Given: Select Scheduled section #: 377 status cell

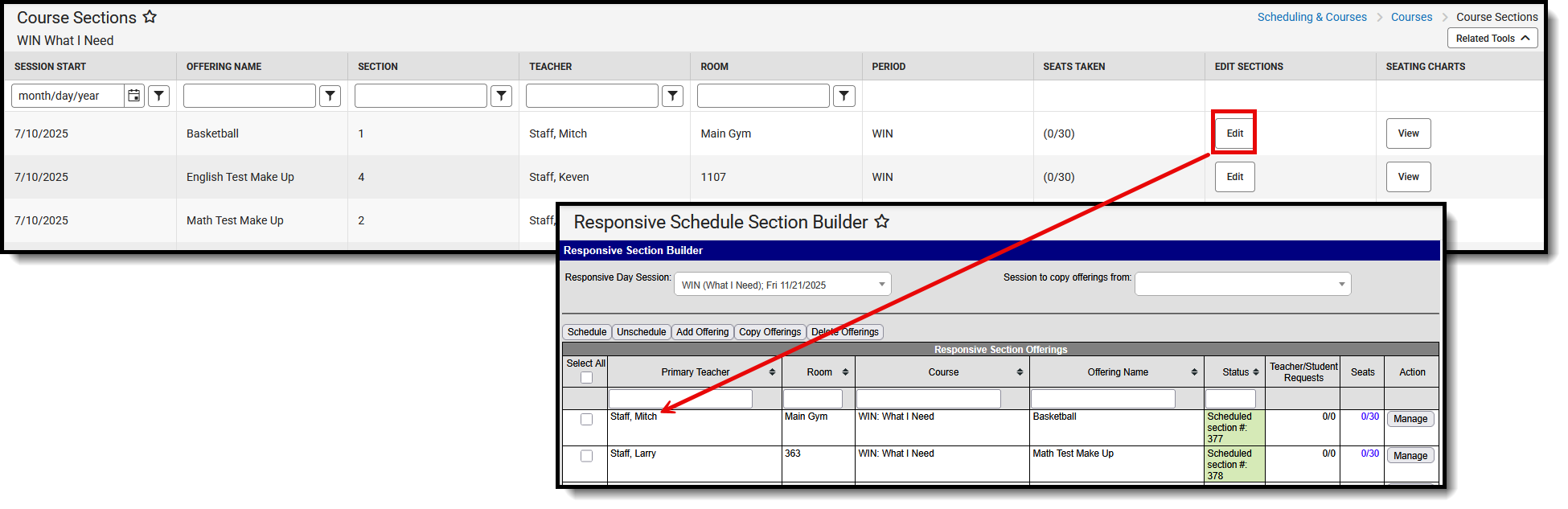Looking at the screenshot, I should tap(1234, 428).
